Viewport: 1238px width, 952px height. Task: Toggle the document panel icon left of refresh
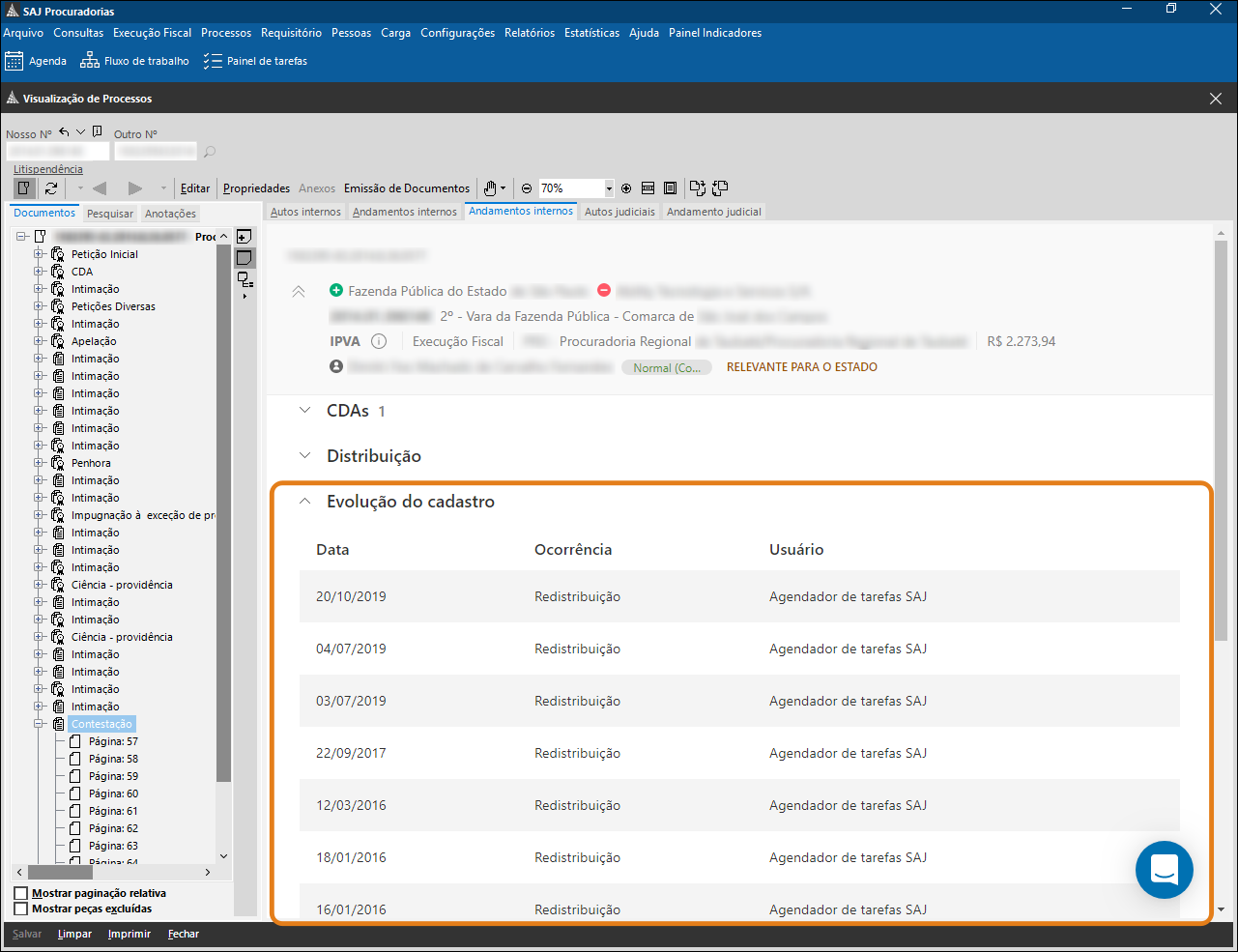tap(25, 188)
